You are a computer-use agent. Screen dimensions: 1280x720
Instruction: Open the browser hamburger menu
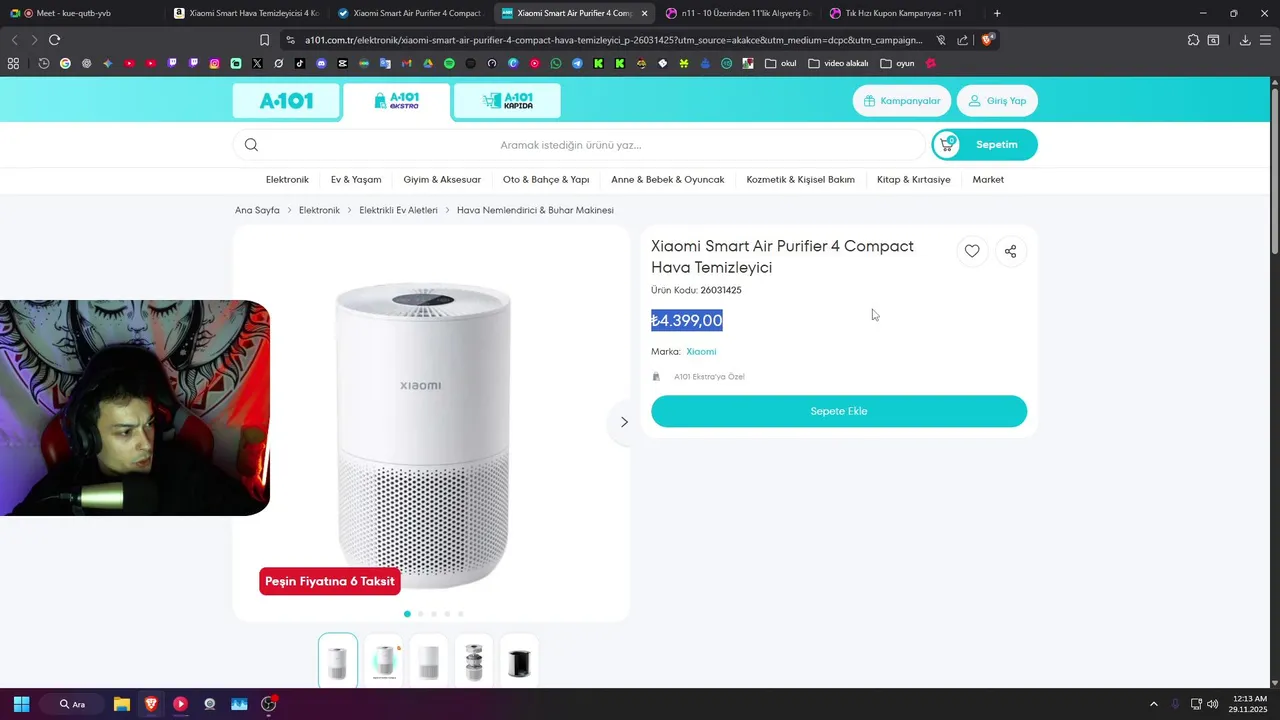pyautogui.click(x=1265, y=40)
